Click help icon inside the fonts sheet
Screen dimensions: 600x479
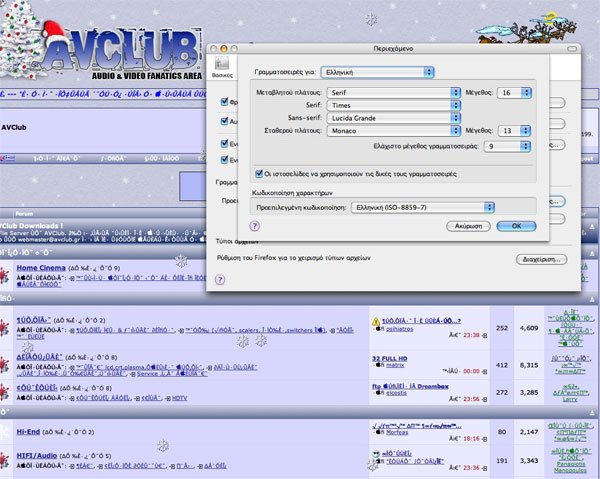pos(254,226)
